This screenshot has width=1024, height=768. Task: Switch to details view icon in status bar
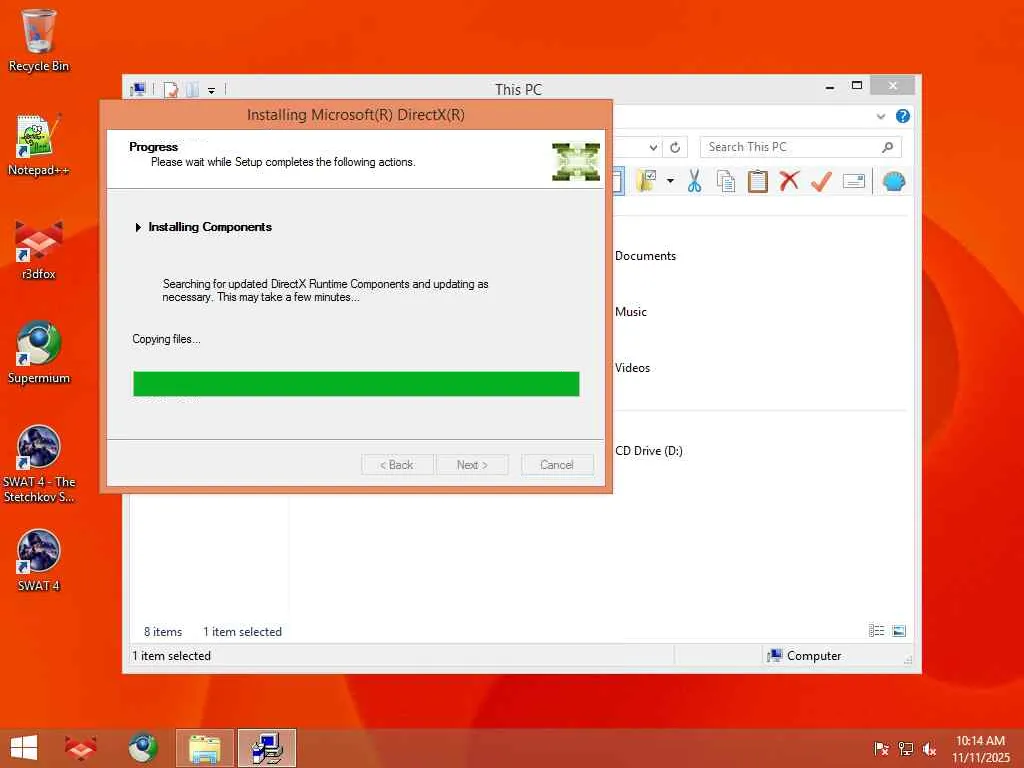tap(876, 631)
